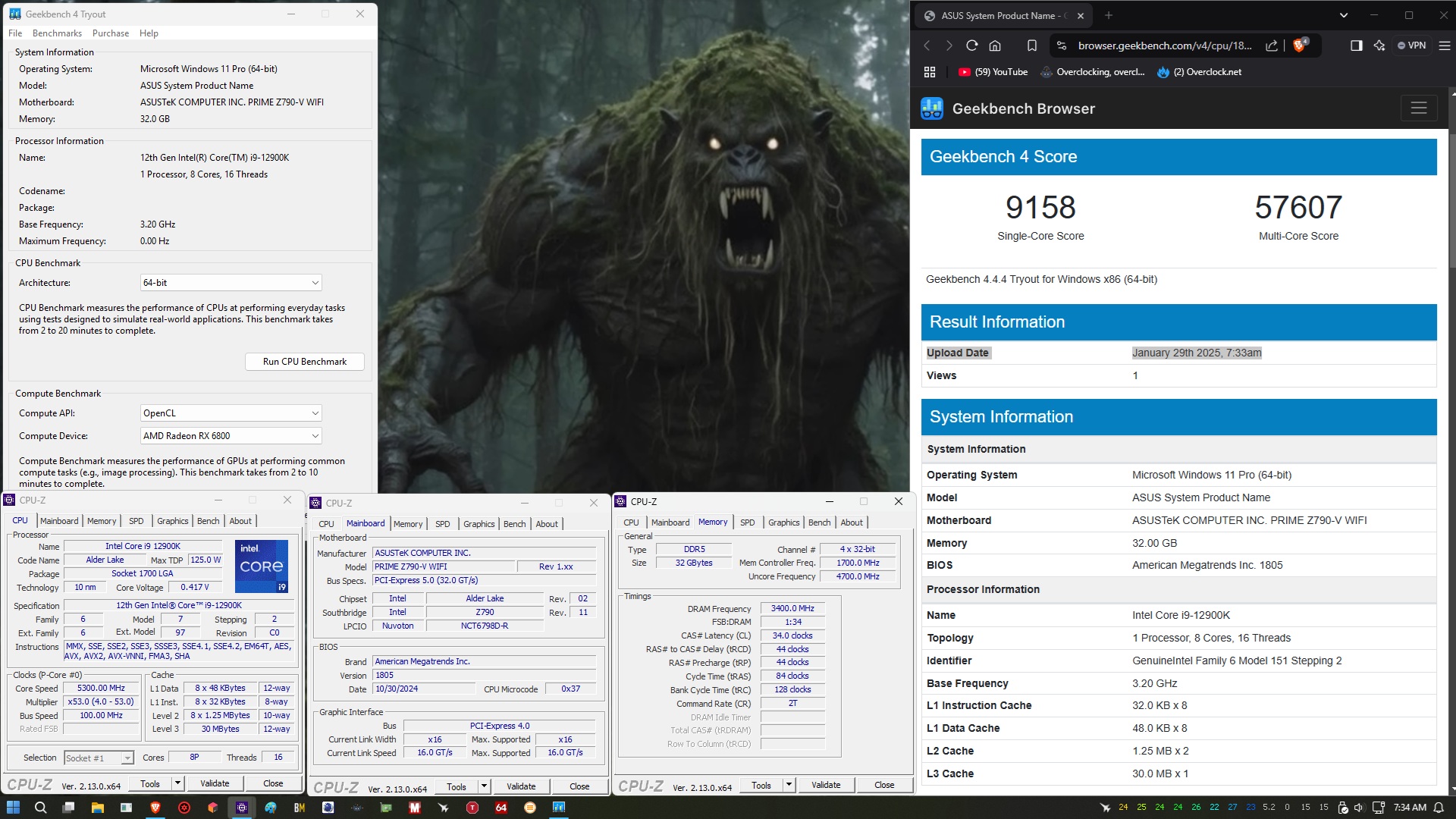The width and height of the screenshot is (1456, 819).
Task: Open the Overclock.net bookmark
Action: (x=1200, y=72)
